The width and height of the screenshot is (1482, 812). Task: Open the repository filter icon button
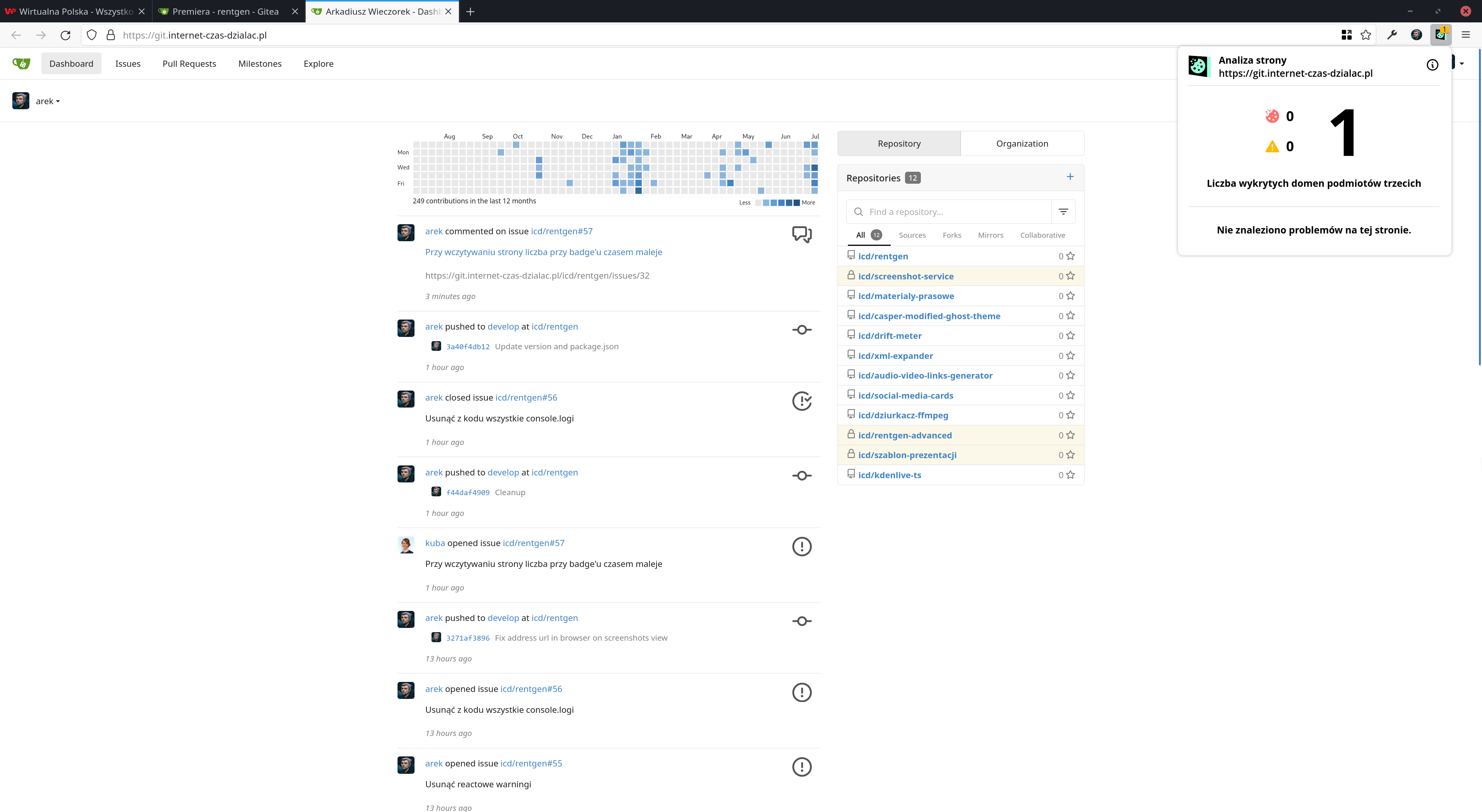1063,212
